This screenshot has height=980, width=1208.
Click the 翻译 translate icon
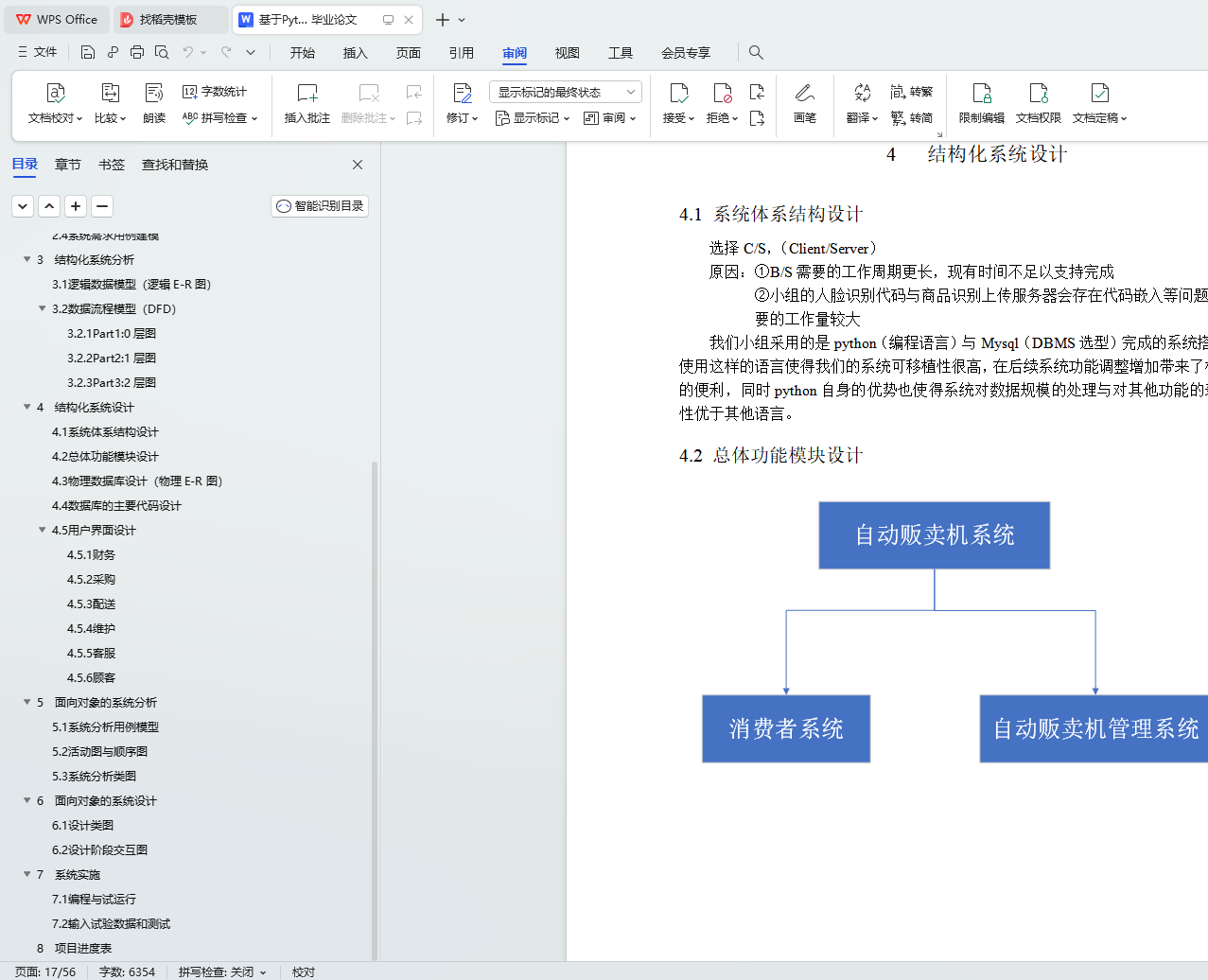tap(862, 93)
